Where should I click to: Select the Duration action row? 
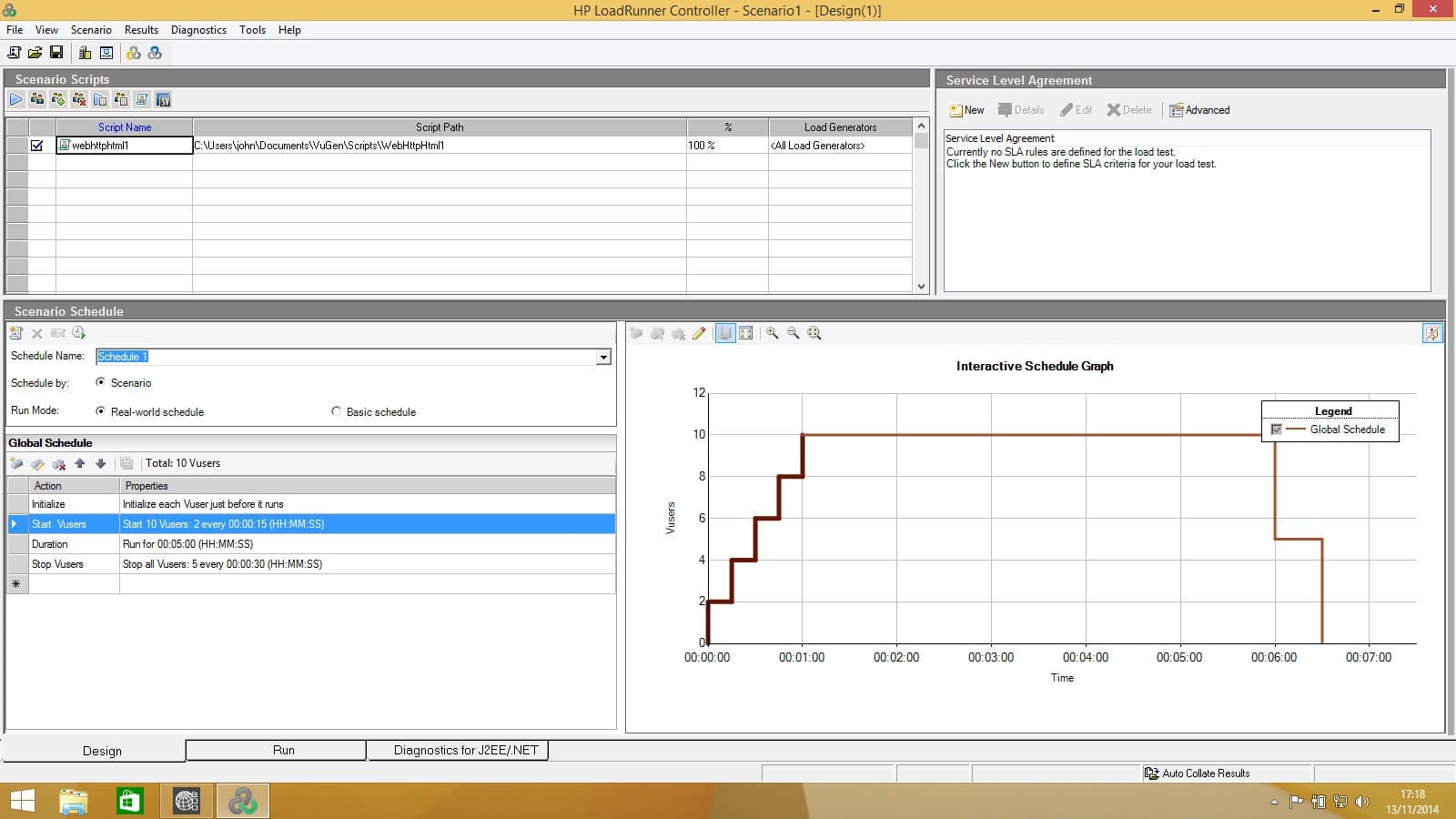tap(311, 544)
